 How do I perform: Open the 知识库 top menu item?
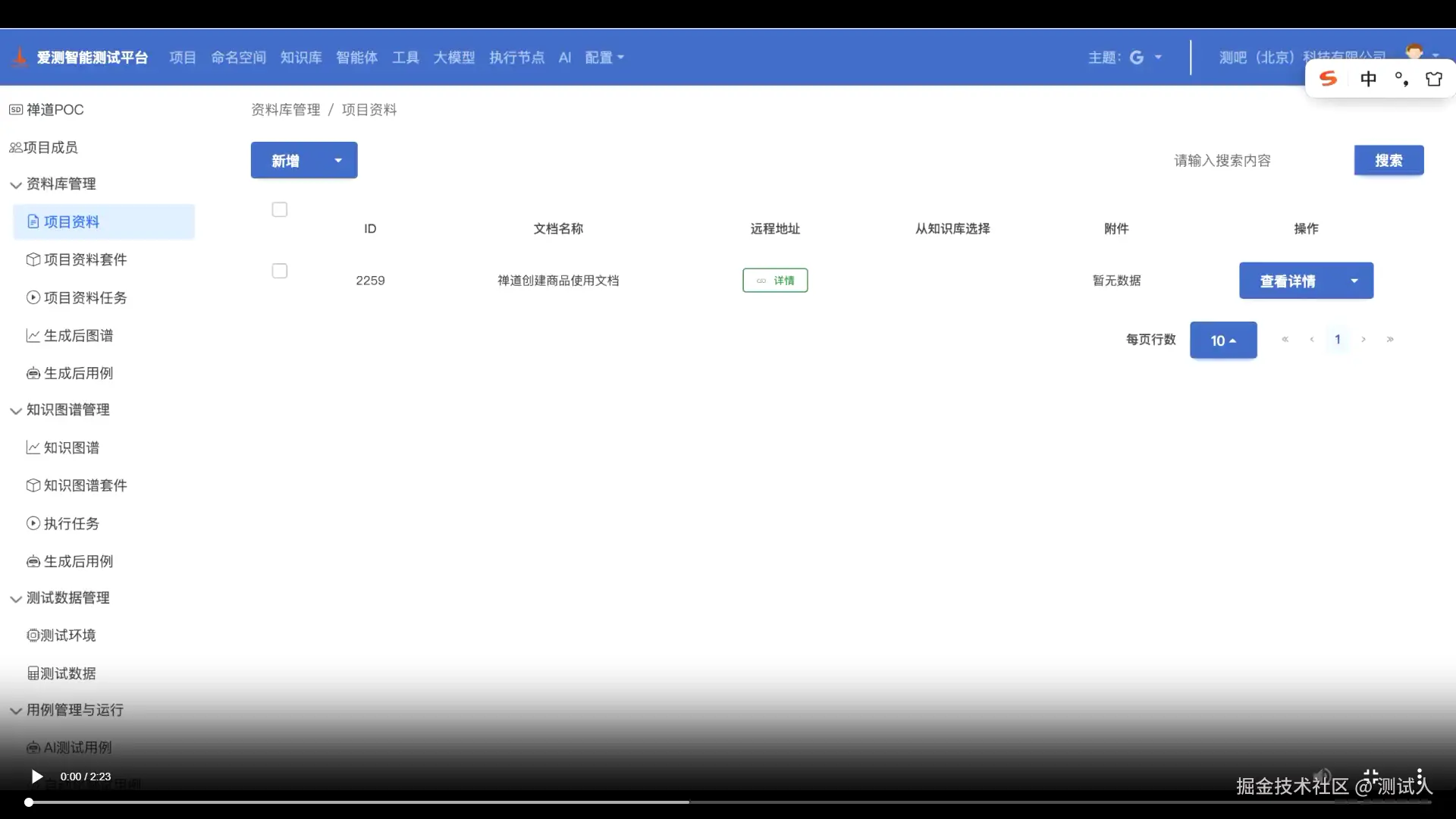click(301, 58)
